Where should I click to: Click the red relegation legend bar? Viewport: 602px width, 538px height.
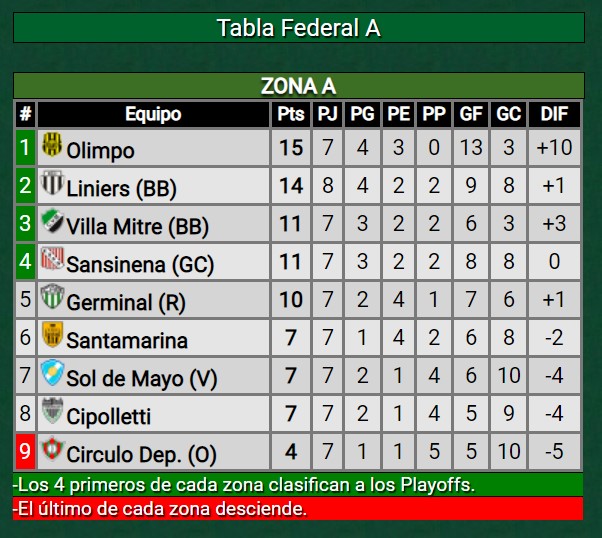(298, 508)
